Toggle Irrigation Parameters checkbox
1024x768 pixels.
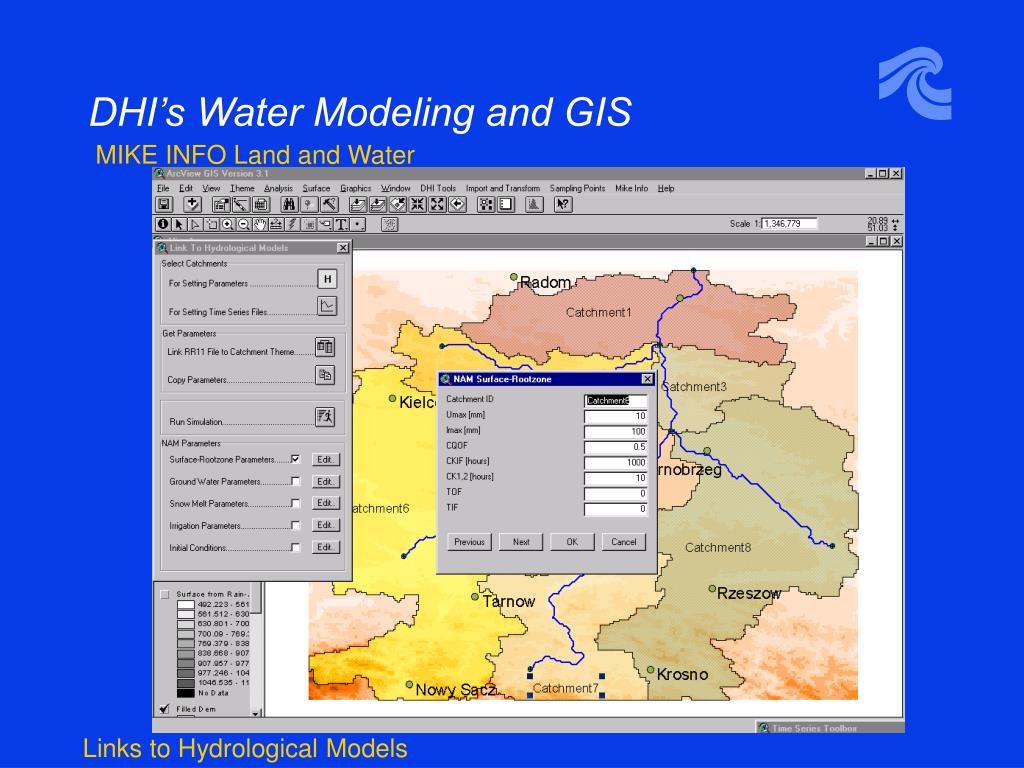point(295,525)
